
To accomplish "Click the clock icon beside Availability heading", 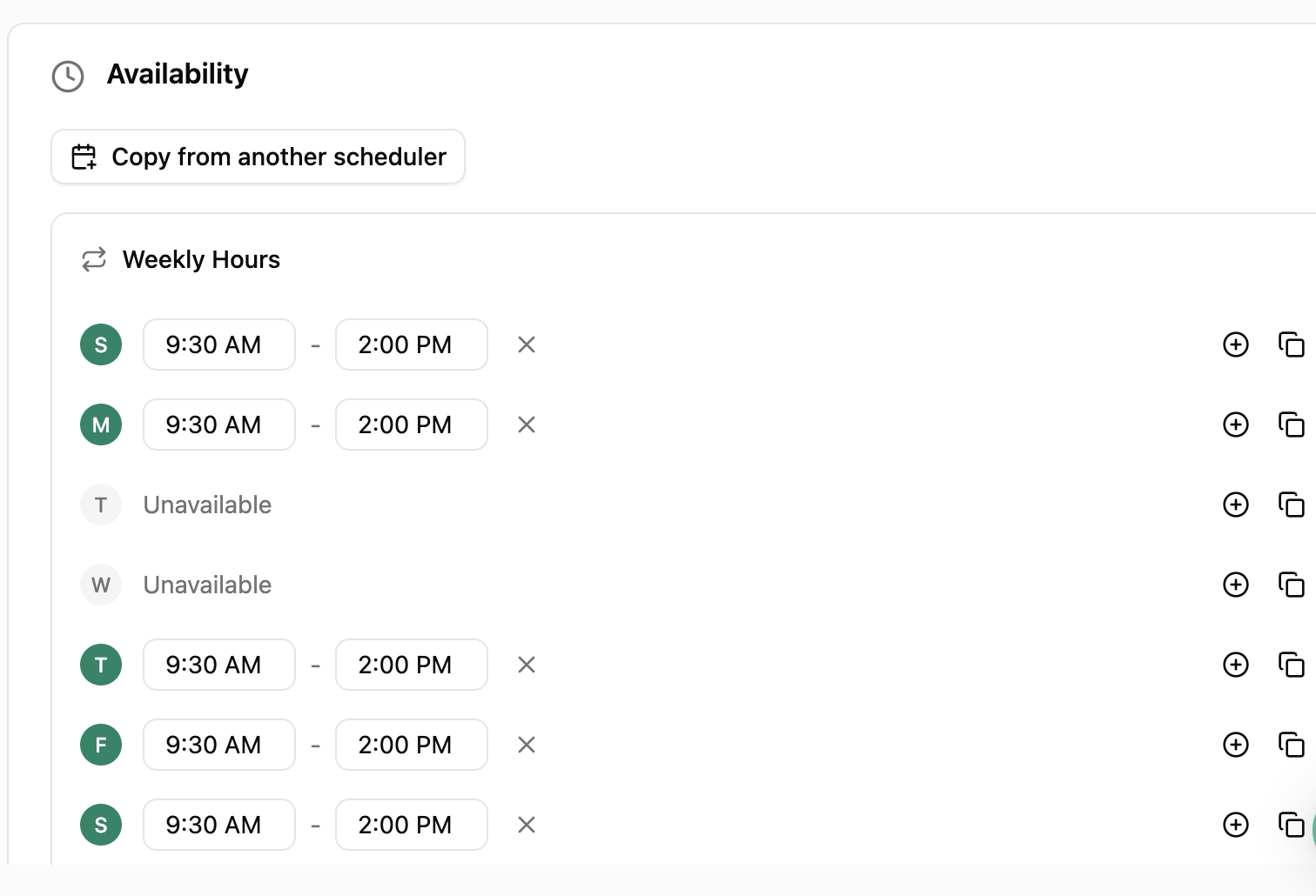I will pos(67,77).
